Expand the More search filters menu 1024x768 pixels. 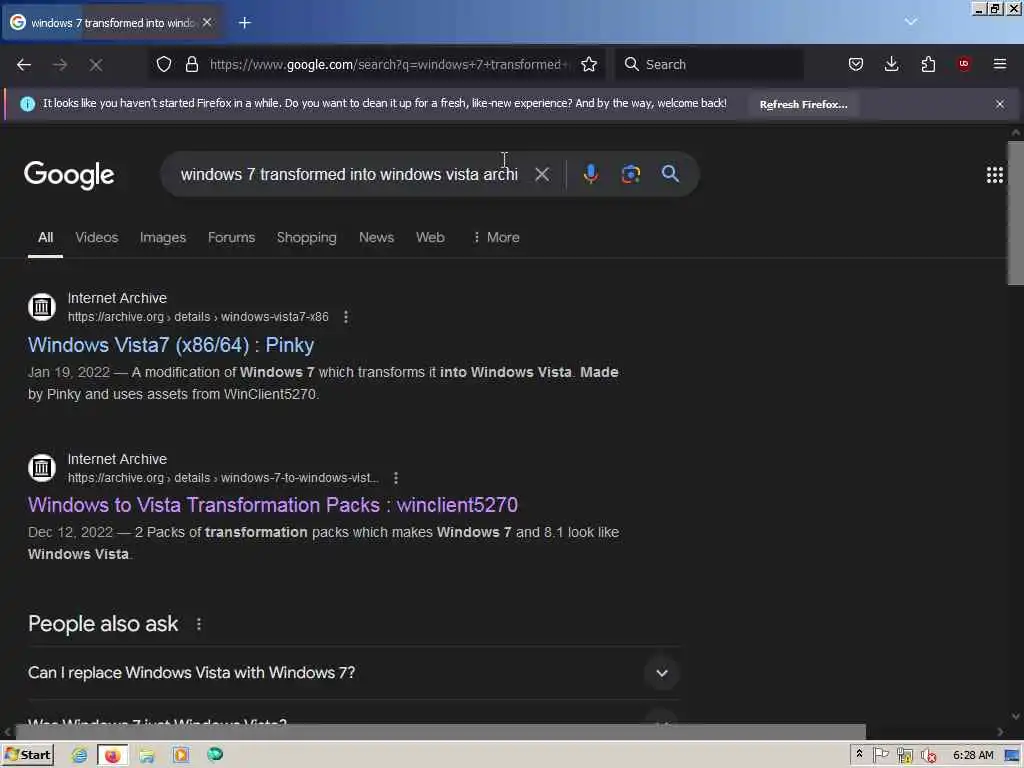[x=496, y=238]
